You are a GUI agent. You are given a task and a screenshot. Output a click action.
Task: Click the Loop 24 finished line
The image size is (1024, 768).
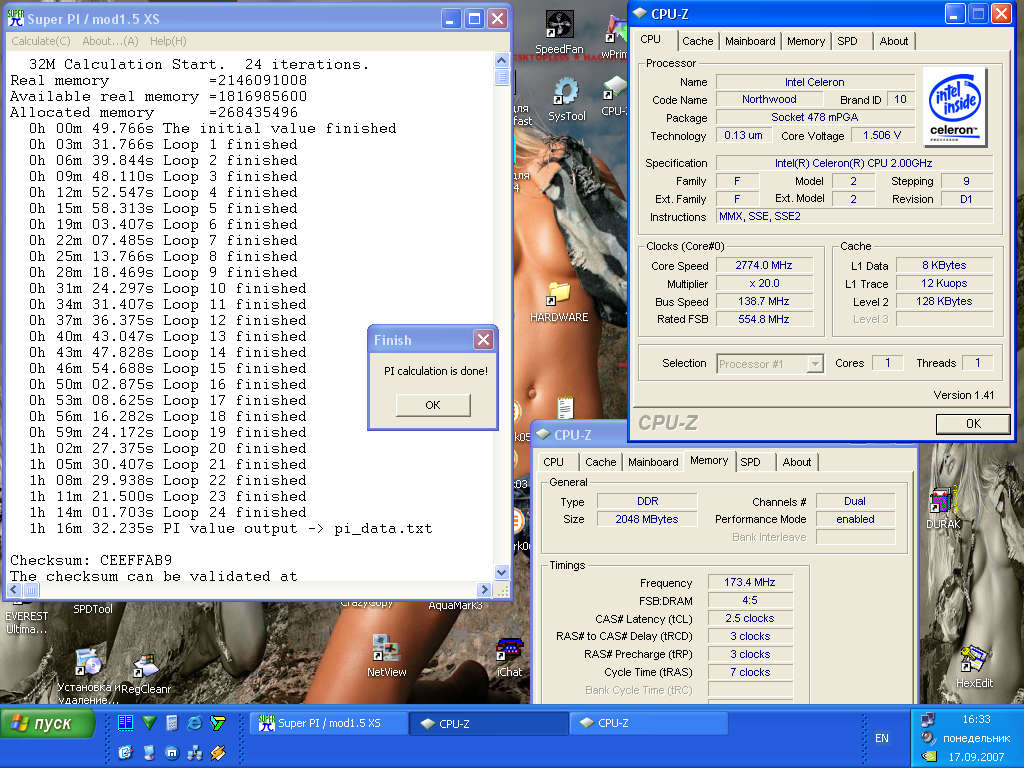click(x=167, y=513)
